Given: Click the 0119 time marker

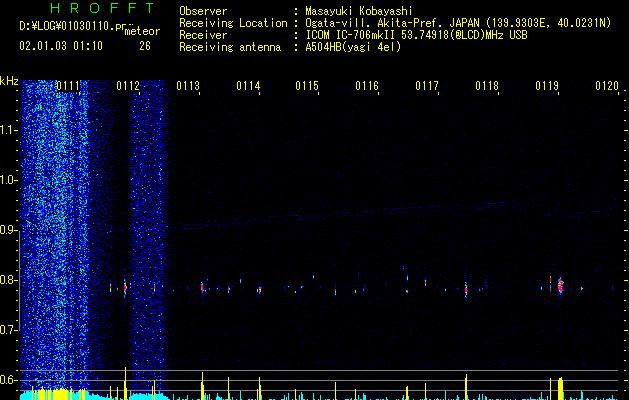Looking at the screenshot, I should click(547, 86).
